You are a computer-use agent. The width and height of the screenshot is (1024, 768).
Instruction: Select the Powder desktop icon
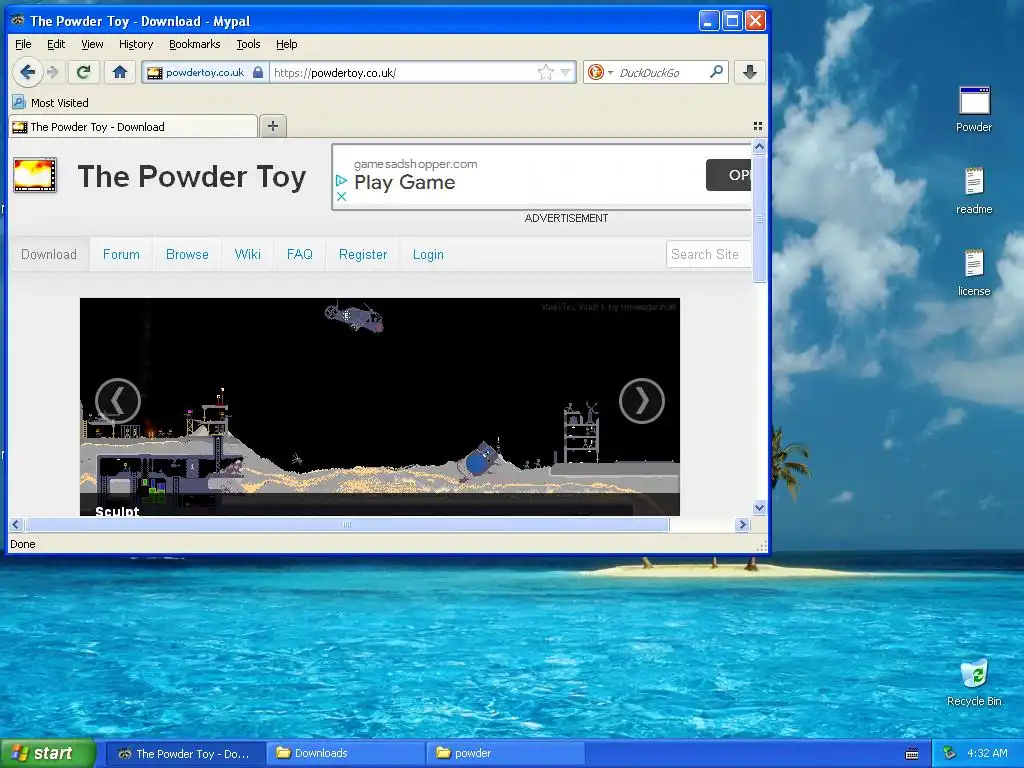[x=974, y=110]
